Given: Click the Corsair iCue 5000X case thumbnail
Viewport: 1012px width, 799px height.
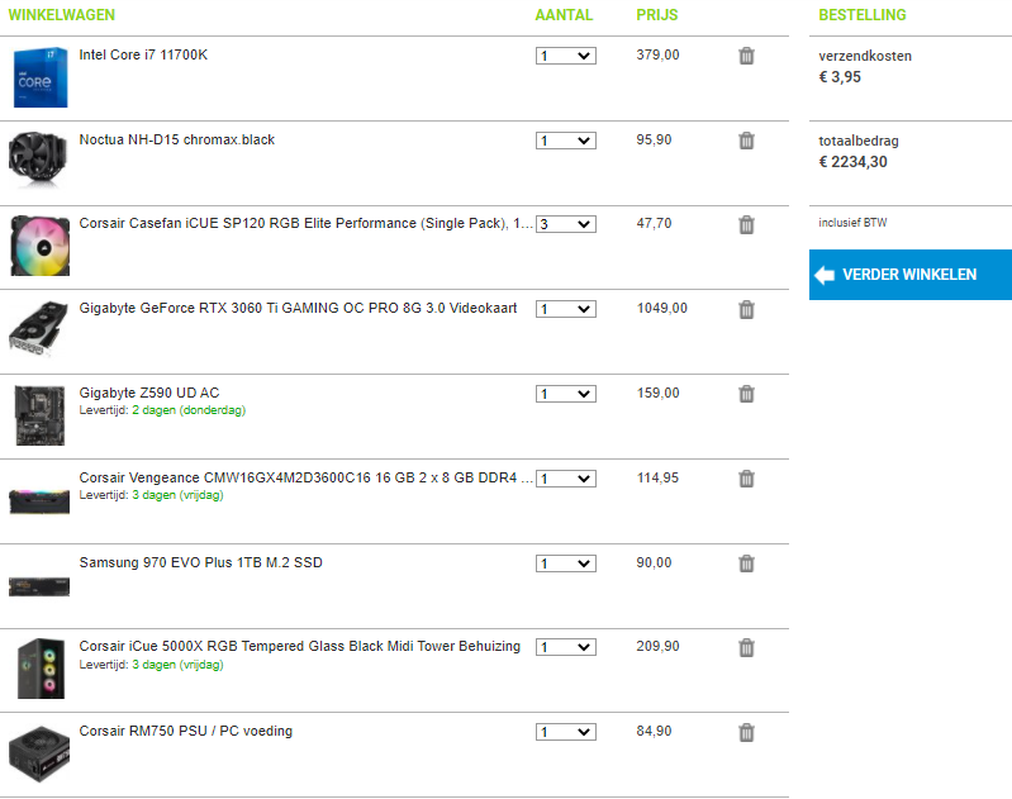Looking at the screenshot, I should tap(40, 668).
